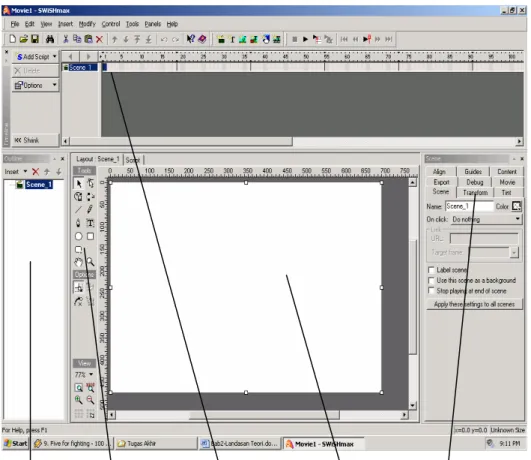531x460 pixels.
Task: Select the Rectangle tool
Action: click(90, 236)
